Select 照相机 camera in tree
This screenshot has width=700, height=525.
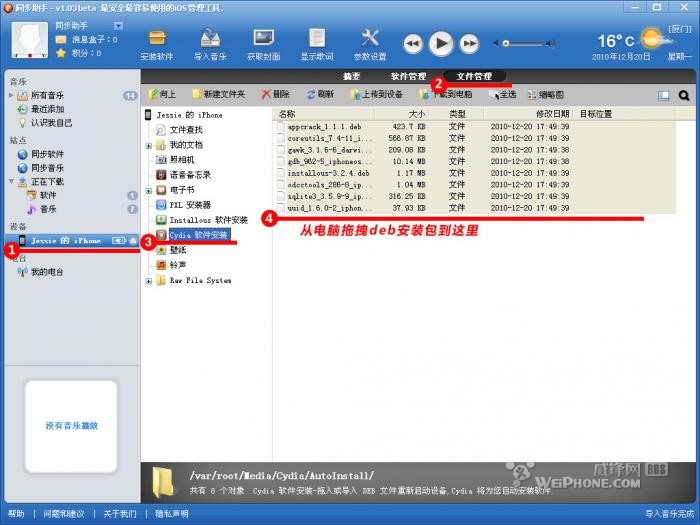click(182, 160)
